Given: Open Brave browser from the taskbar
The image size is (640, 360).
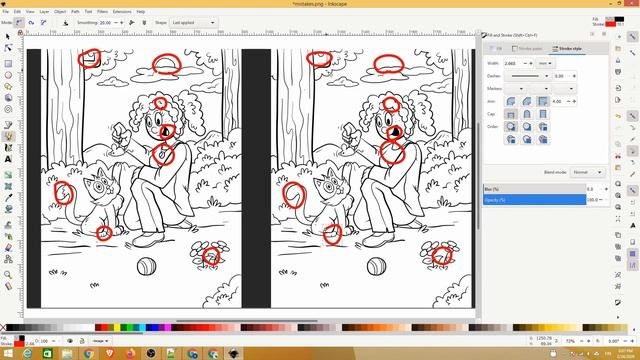Looking at the screenshot, I should coord(109,353).
